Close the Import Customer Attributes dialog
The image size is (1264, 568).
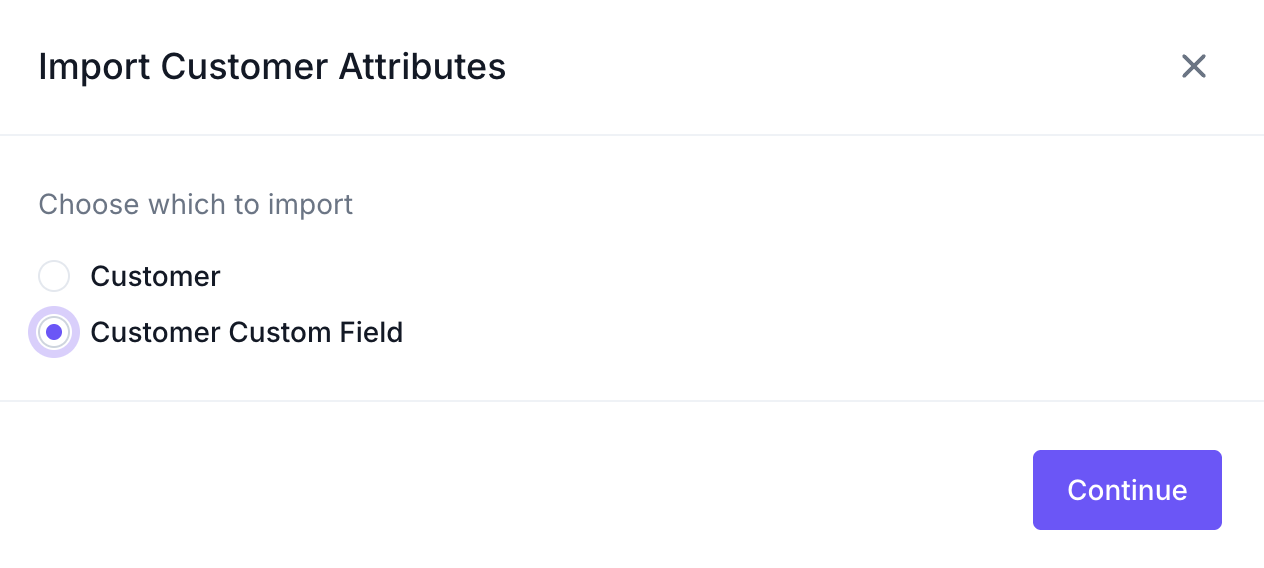point(1194,66)
